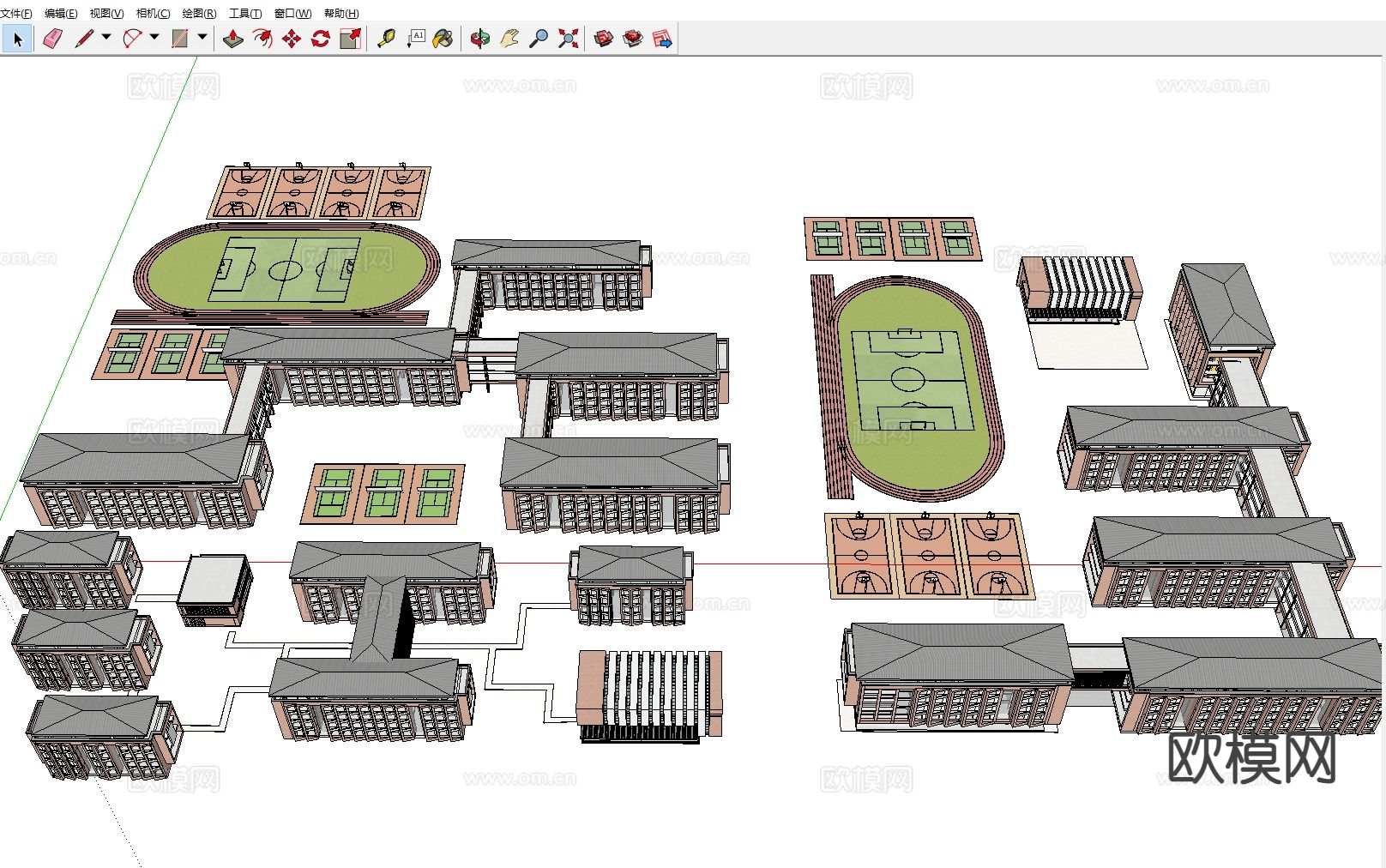
Task: Open the 3D Warehouse icon
Action: pyautogui.click(x=604, y=39)
